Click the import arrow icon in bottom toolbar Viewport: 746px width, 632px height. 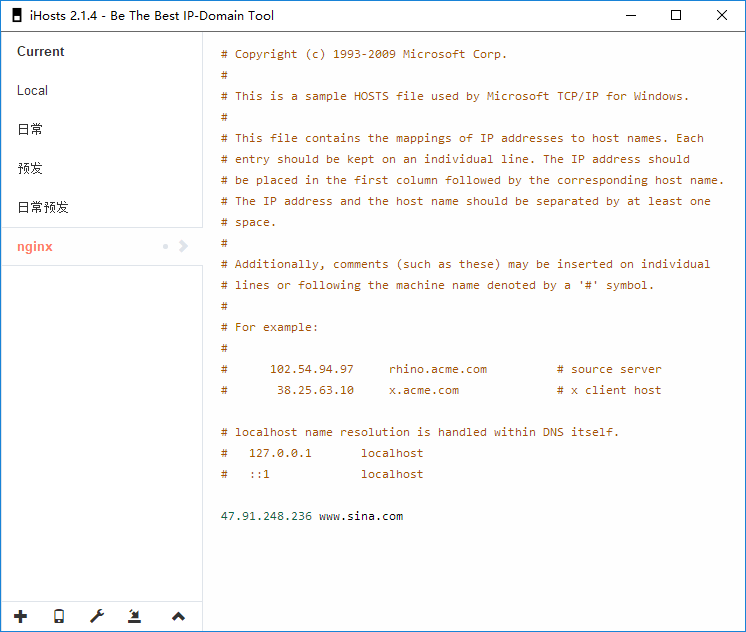134,616
